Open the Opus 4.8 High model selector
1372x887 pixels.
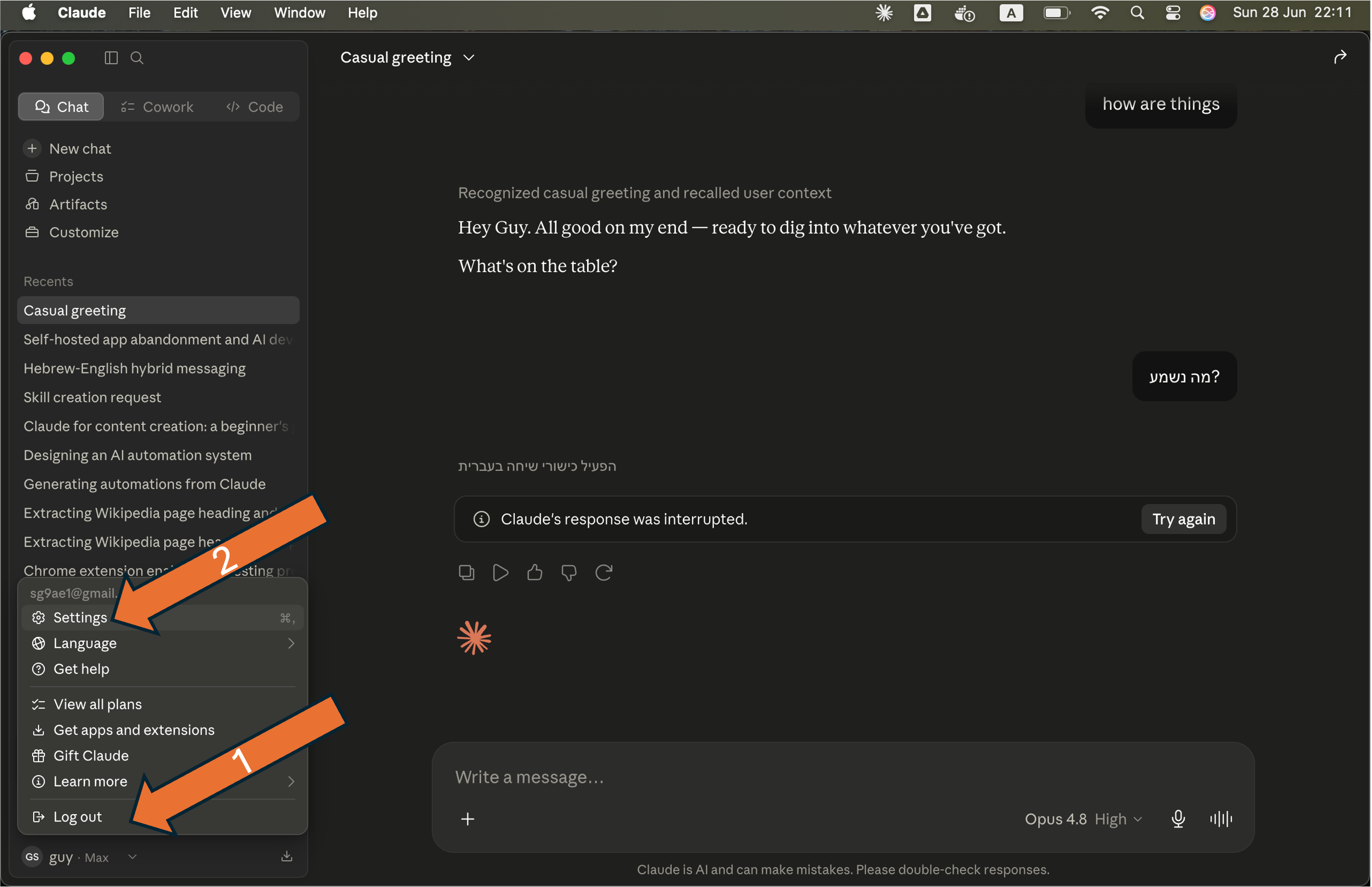point(1083,819)
